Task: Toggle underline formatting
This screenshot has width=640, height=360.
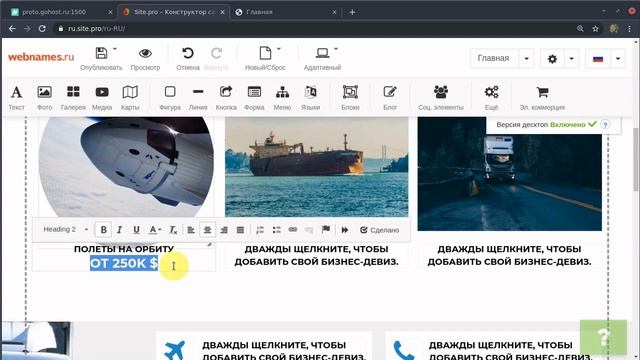Action: click(x=136, y=230)
